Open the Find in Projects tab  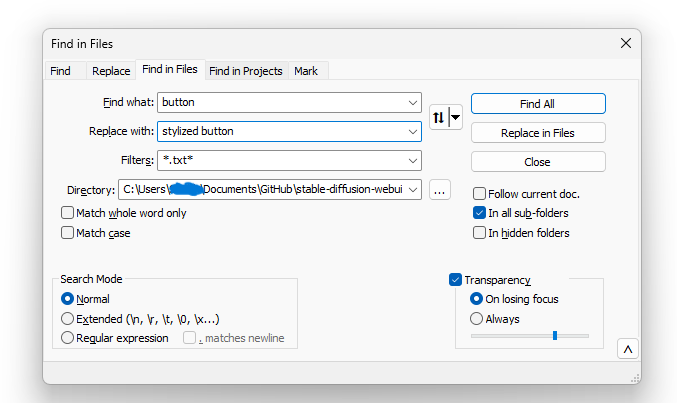[246, 71]
